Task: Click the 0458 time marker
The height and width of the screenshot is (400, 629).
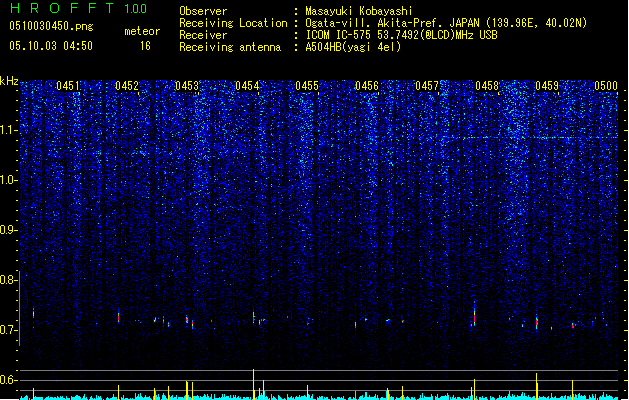Action: (487, 86)
